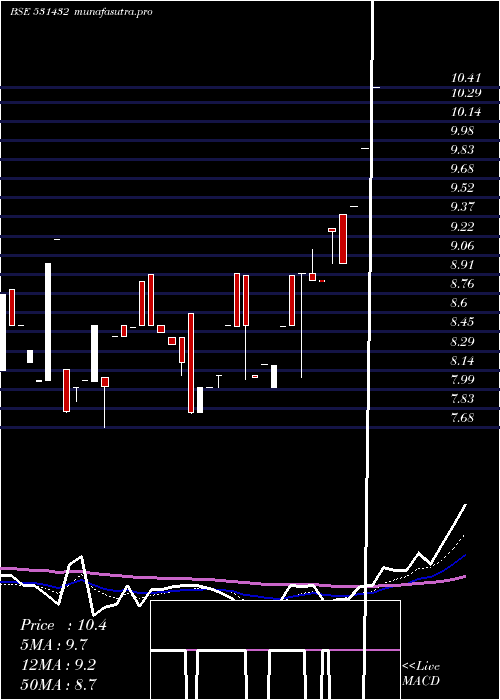Select the 8.91 price axis label

tap(462, 265)
